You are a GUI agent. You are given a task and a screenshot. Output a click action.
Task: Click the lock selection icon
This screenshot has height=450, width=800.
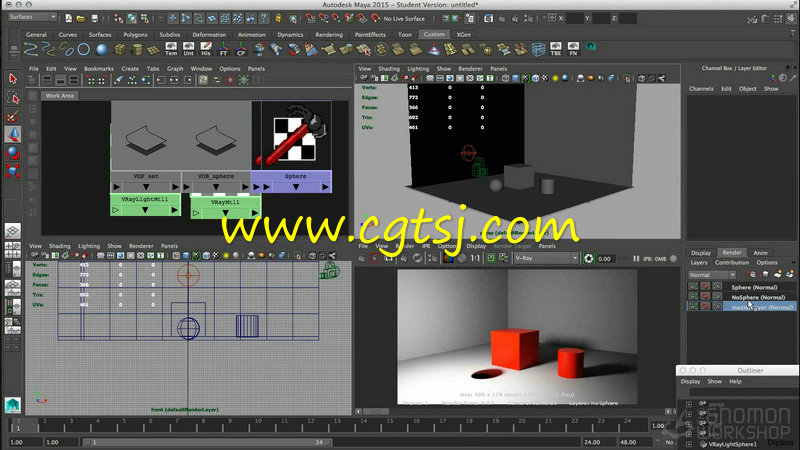(x=278, y=18)
